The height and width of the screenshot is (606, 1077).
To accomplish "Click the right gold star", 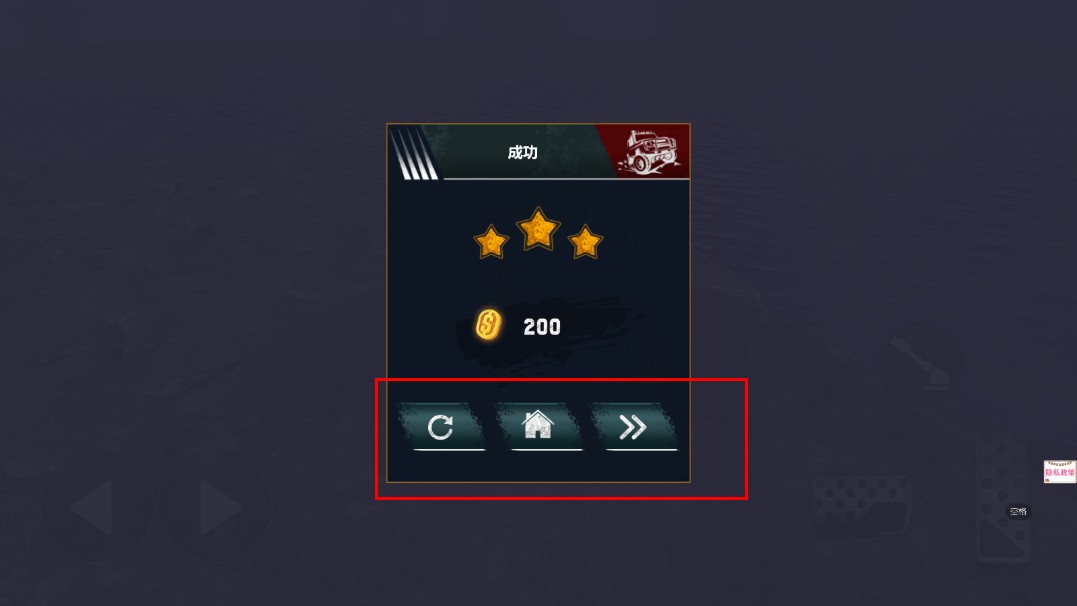I will point(585,242).
